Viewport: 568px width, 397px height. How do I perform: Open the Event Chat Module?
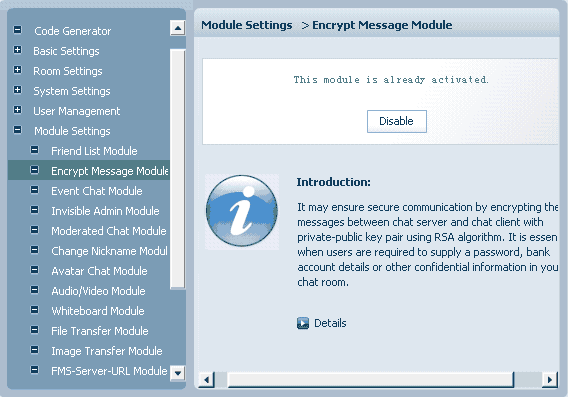pos(97,191)
